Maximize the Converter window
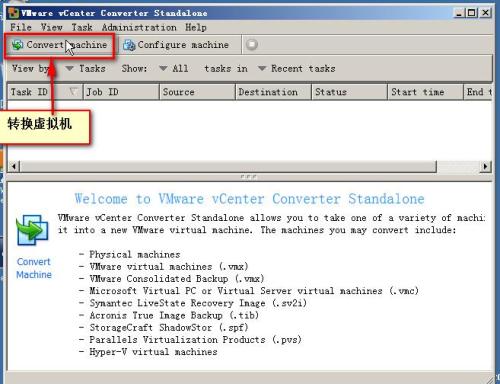Image resolution: width=500 pixels, height=384 pixels. coord(471,13)
